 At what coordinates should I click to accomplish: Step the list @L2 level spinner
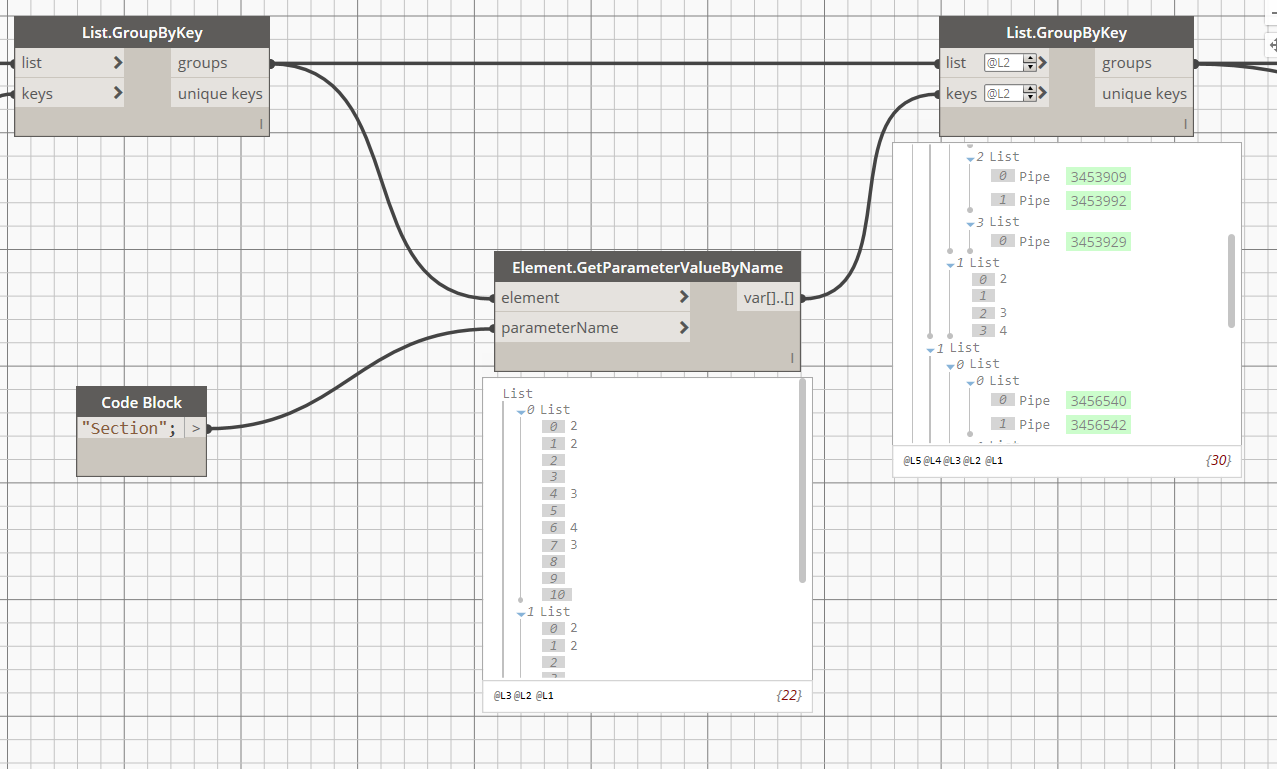[x=1030, y=63]
